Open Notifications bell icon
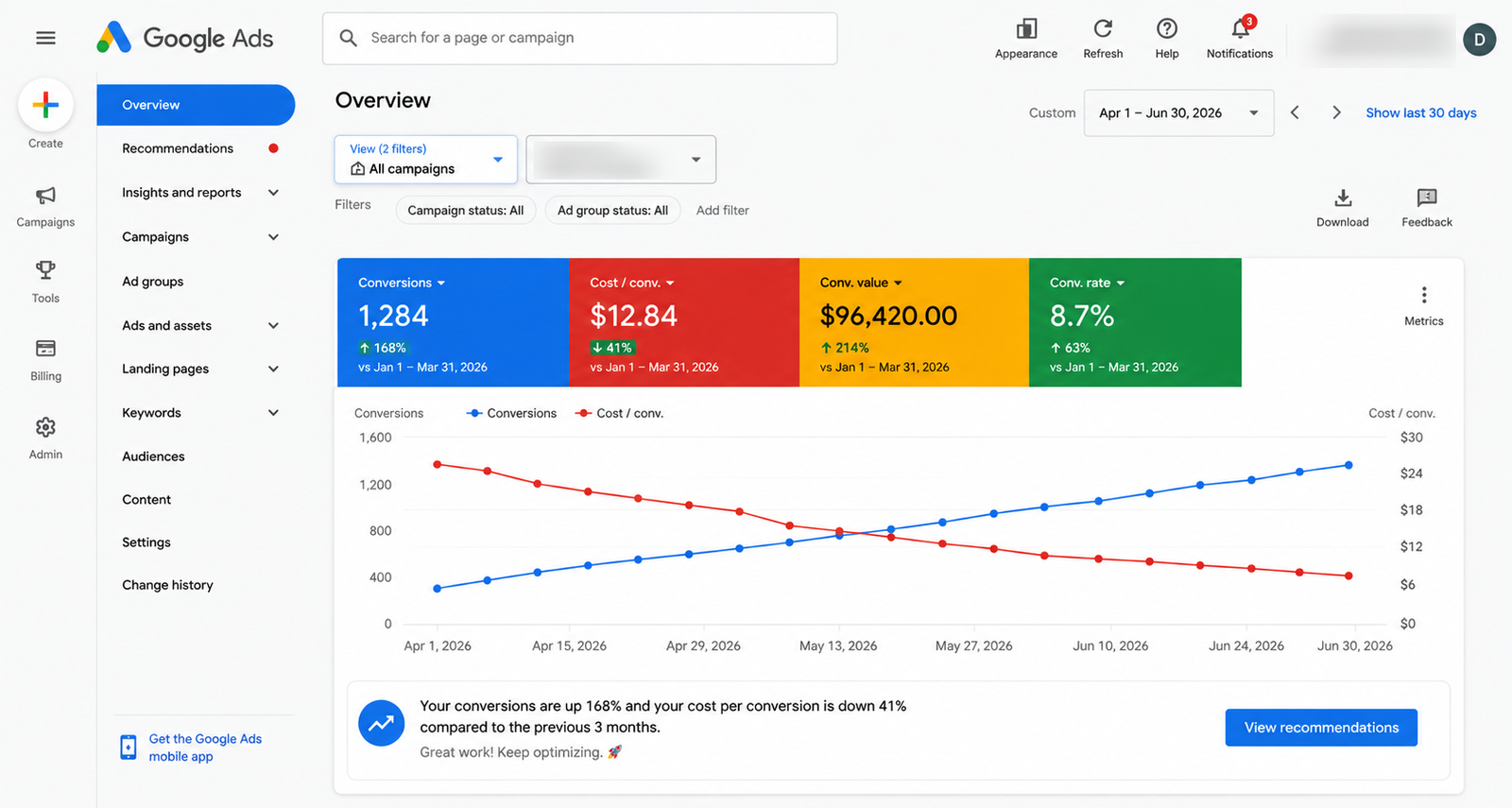Viewport: 1512px width, 808px height. pos(1241,28)
